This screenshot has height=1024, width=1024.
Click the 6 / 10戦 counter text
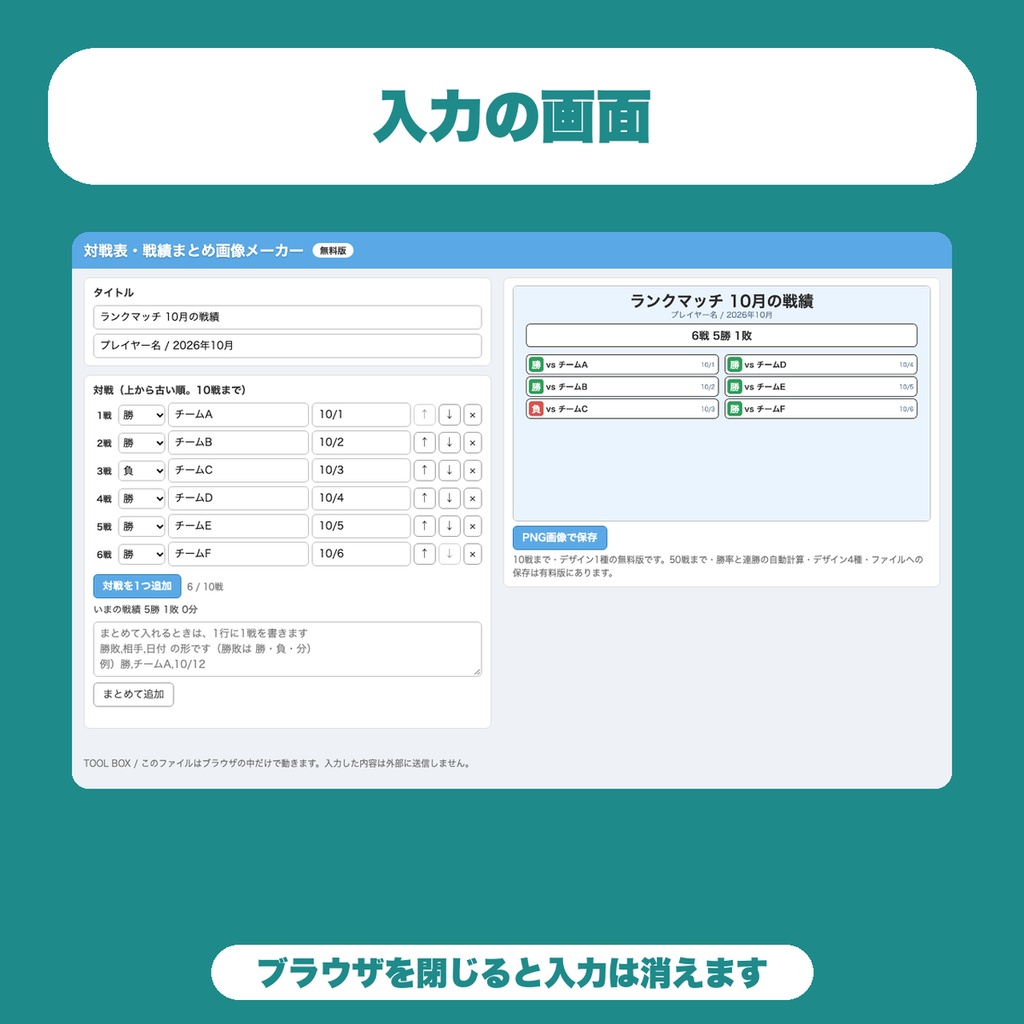coord(205,586)
